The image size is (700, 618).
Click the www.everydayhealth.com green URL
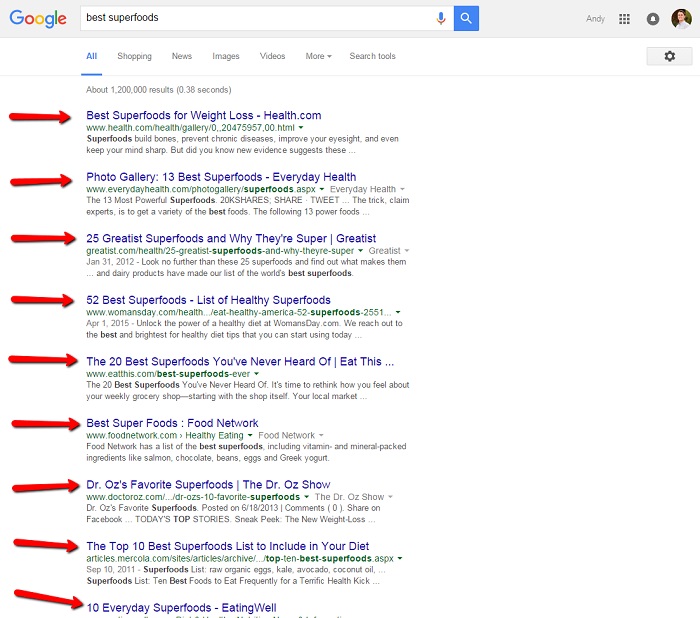201,189
